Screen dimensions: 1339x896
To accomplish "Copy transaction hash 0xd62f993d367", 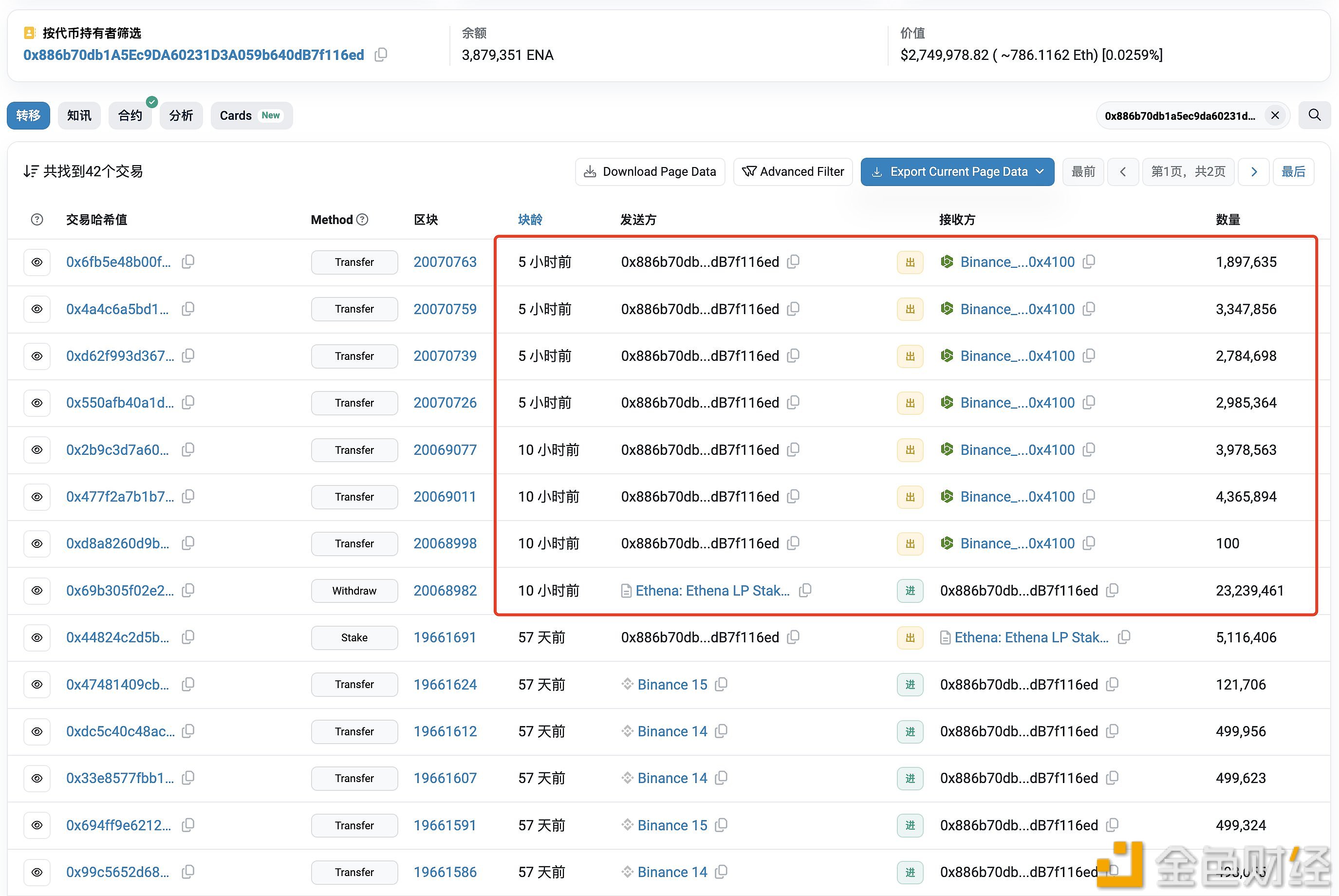I will point(188,356).
